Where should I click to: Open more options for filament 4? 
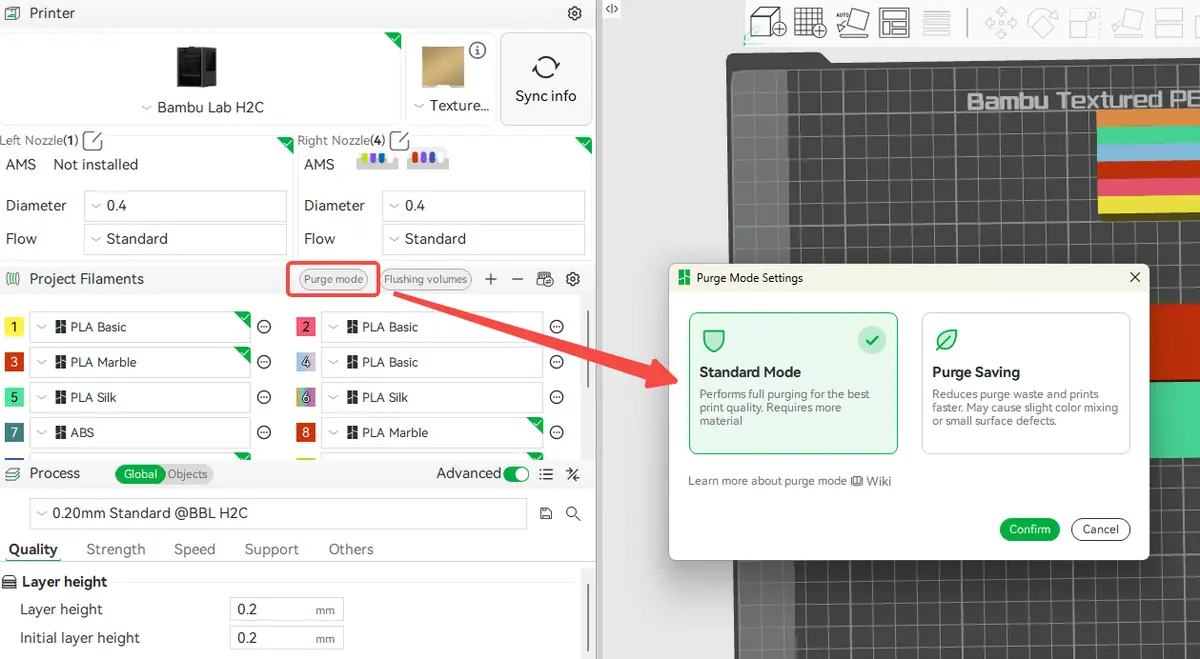coord(557,362)
